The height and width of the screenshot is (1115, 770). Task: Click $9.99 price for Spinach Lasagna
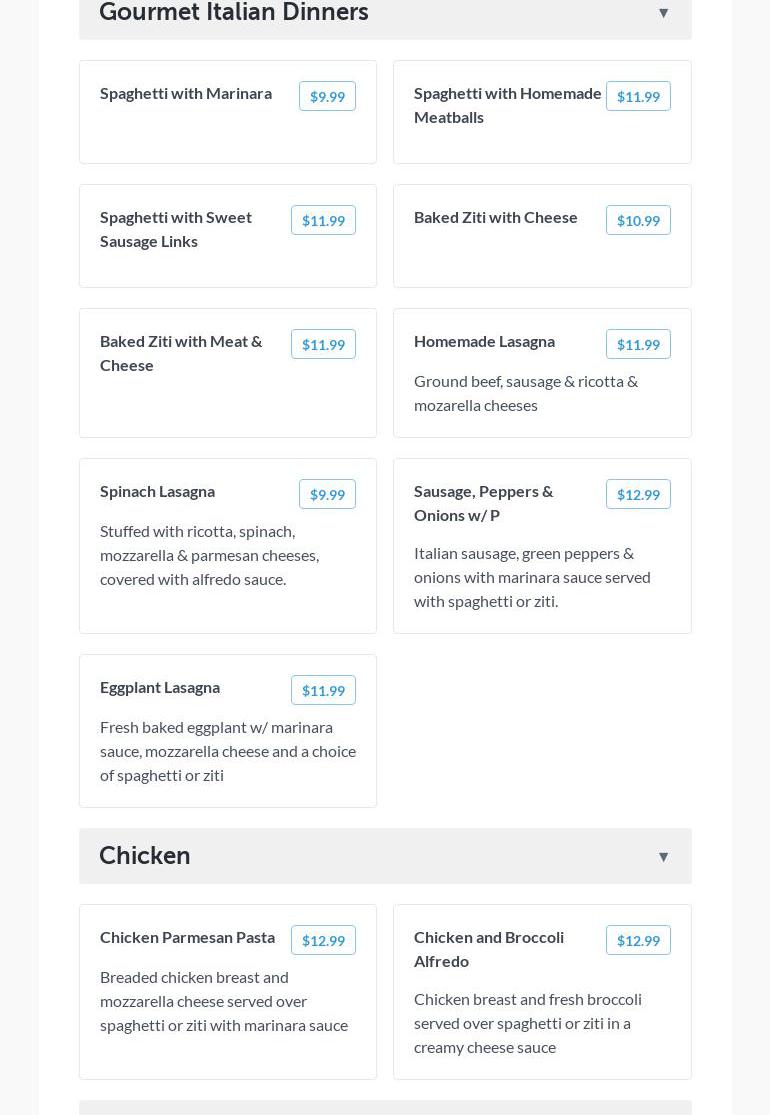[327, 494]
